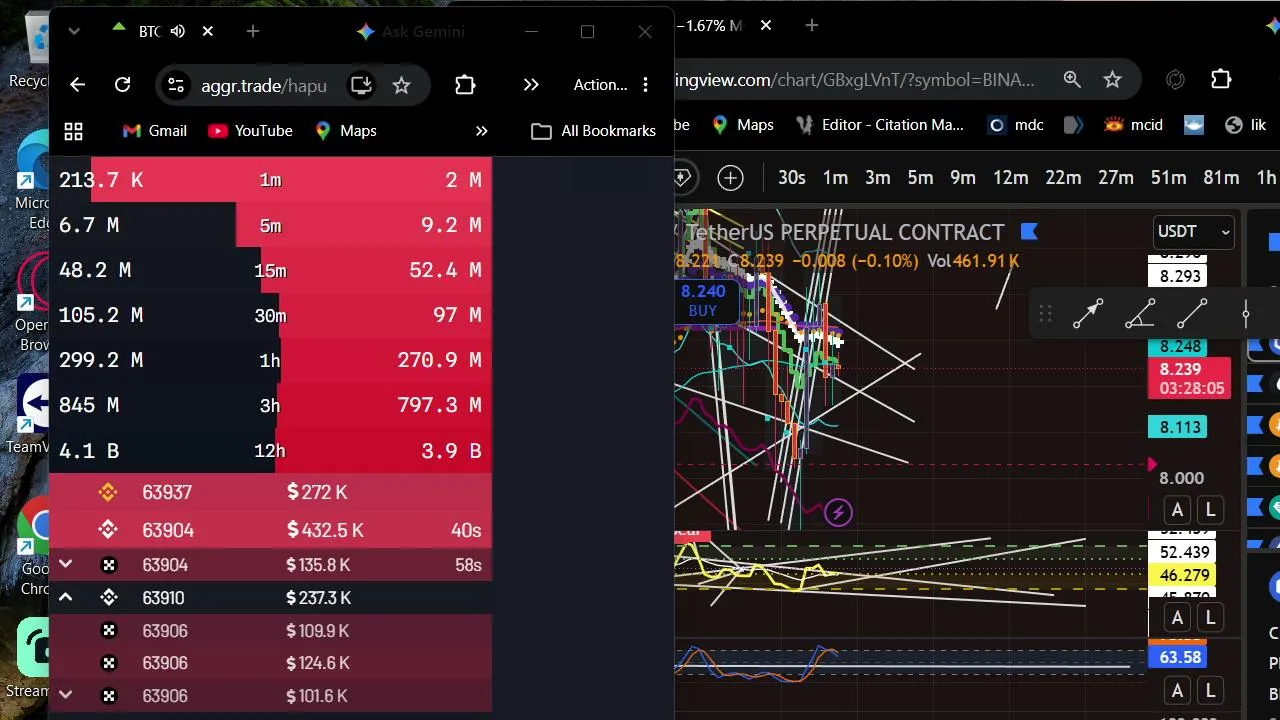Switch chart to 12m timeframe

click(1011, 178)
